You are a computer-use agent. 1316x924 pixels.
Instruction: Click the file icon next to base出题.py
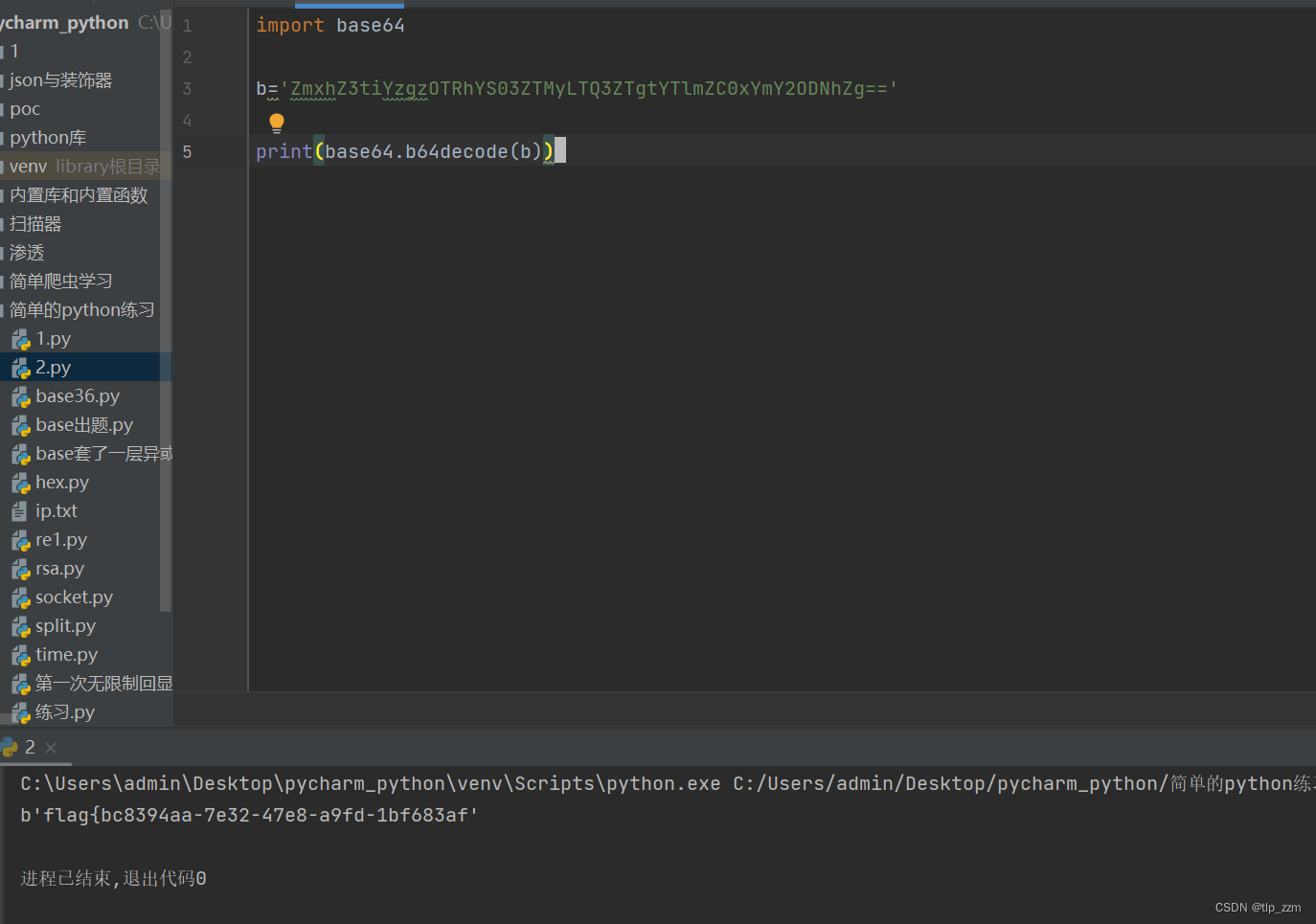21,426
